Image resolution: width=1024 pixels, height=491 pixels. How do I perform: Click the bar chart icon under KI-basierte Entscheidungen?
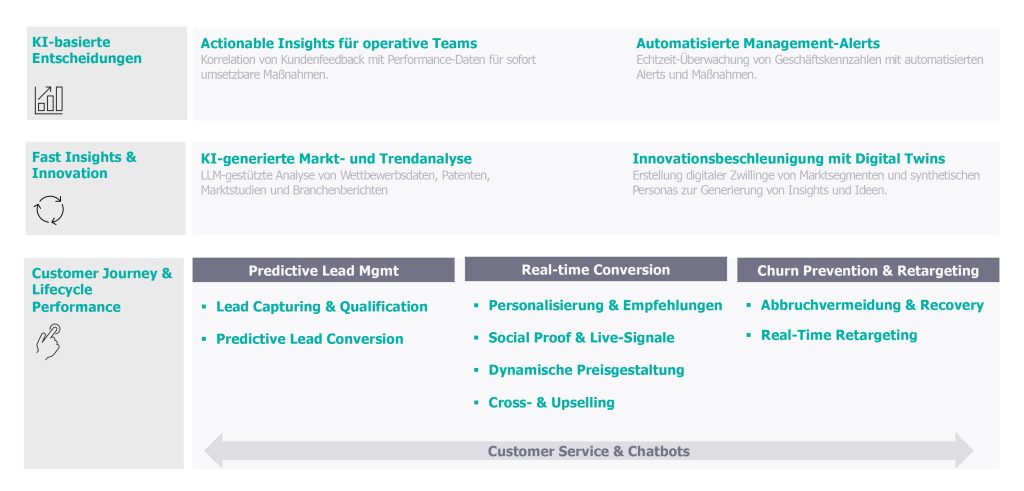[x=48, y=98]
